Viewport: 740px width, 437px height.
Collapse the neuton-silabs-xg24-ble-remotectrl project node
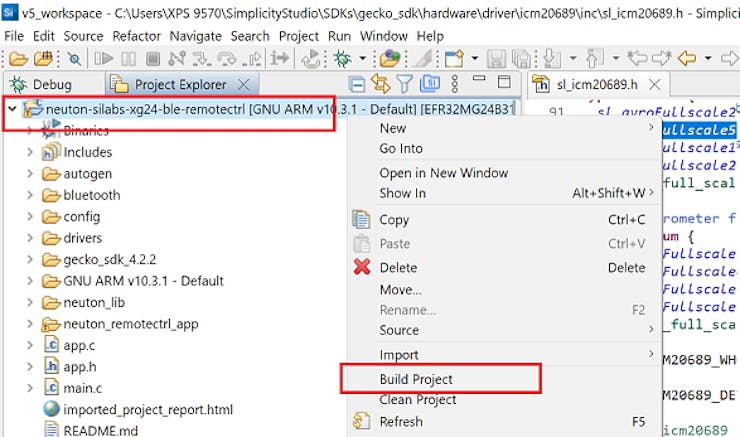pyautogui.click(x=12, y=109)
